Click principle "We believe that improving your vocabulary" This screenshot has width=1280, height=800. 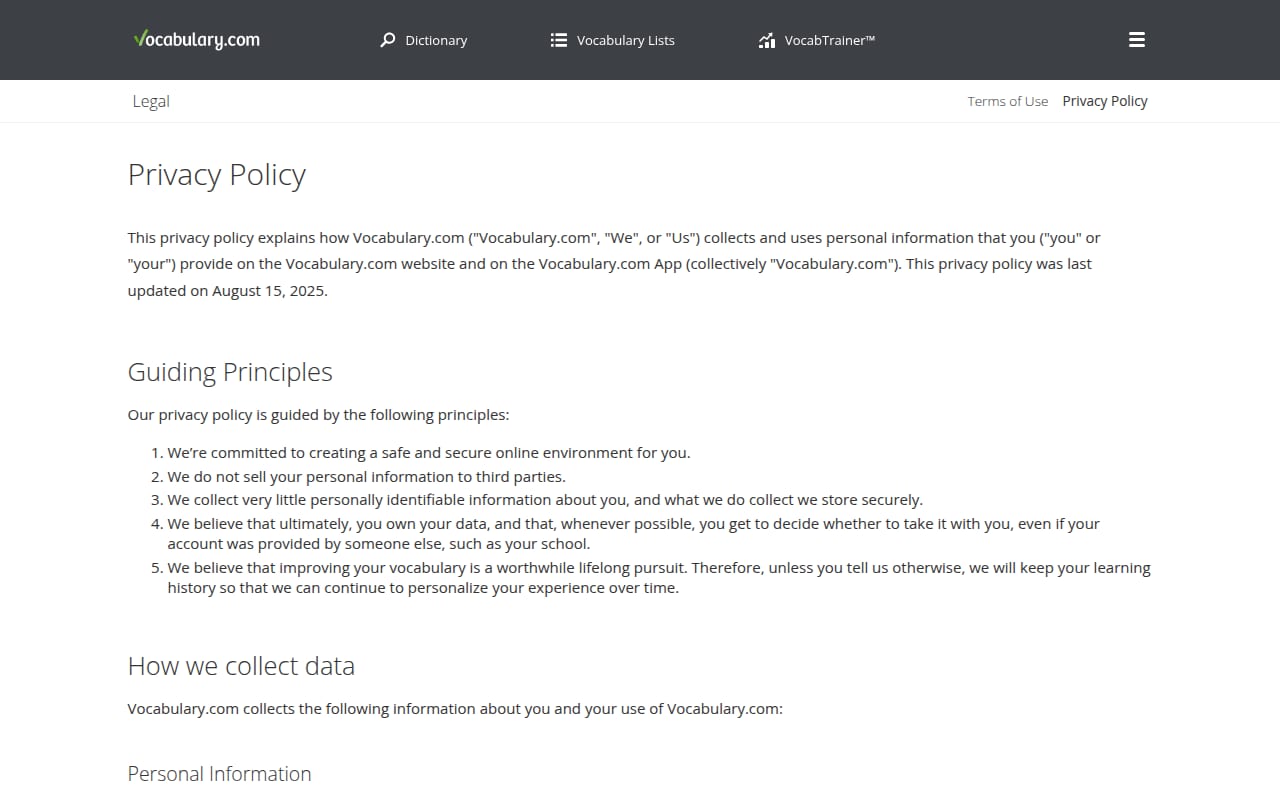659,578
